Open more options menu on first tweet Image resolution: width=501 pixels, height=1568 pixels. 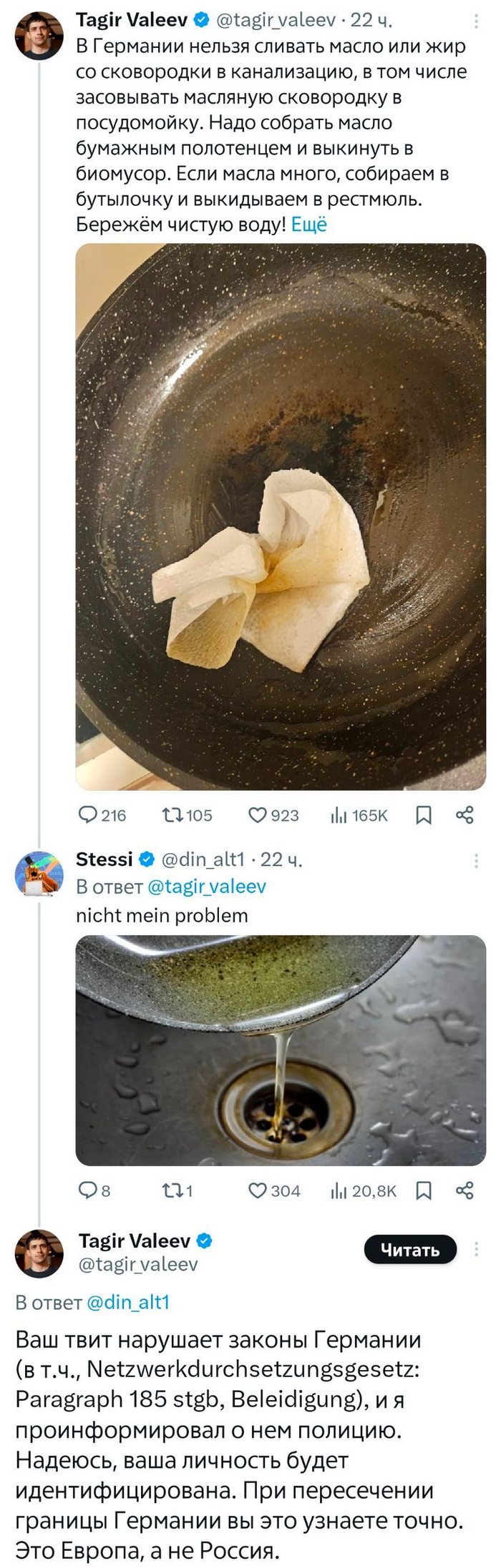point(476,20)
